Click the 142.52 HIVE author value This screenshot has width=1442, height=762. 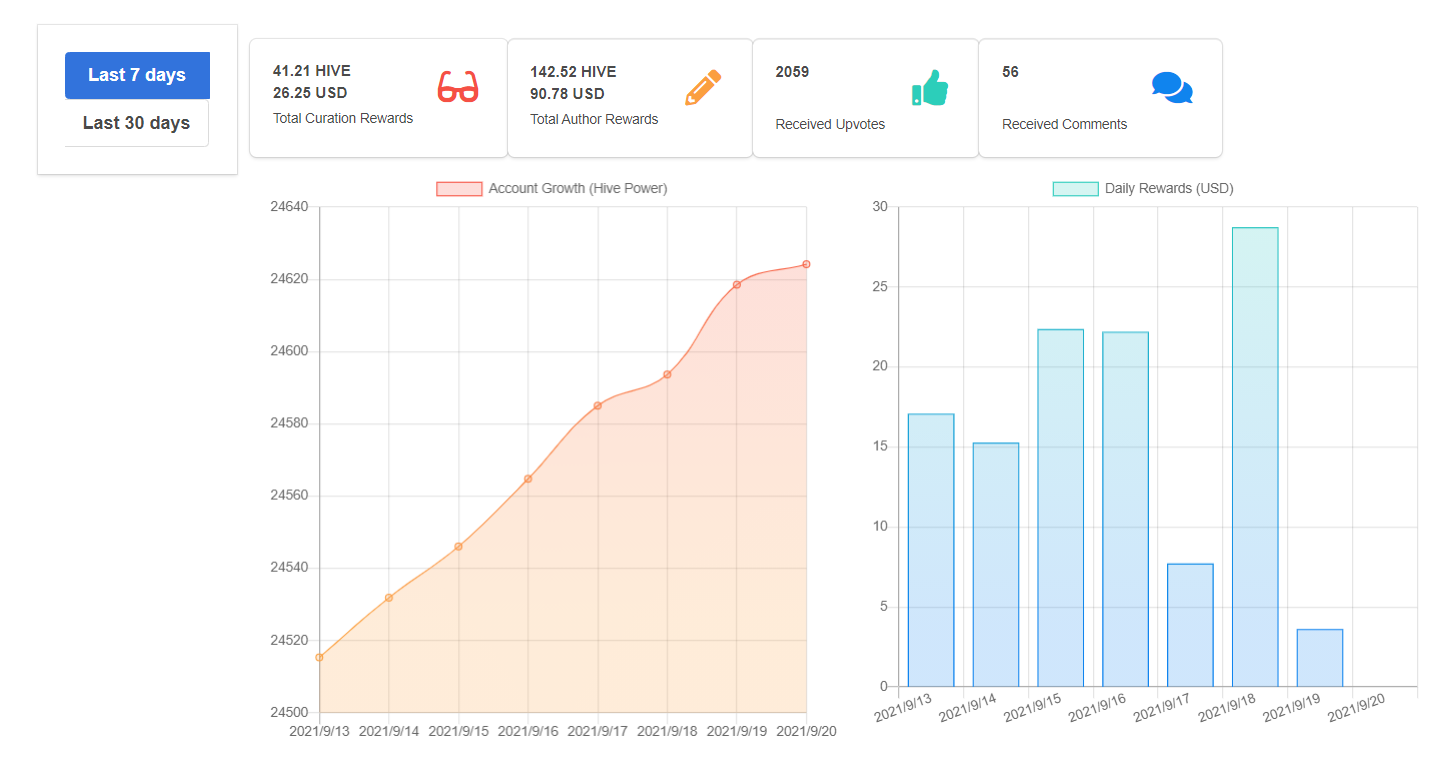point(573,72)
